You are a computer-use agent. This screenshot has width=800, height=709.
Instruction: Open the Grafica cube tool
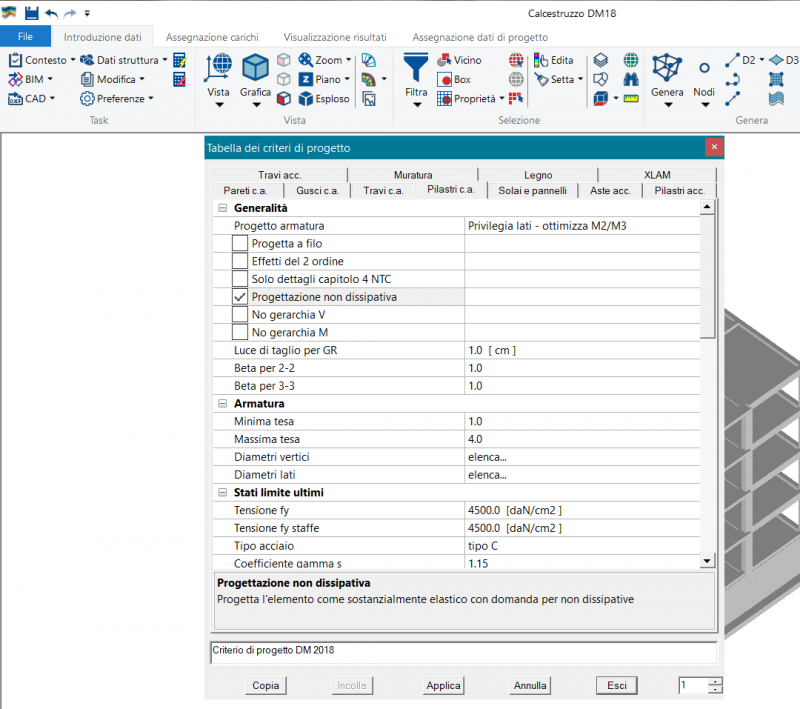255,67
